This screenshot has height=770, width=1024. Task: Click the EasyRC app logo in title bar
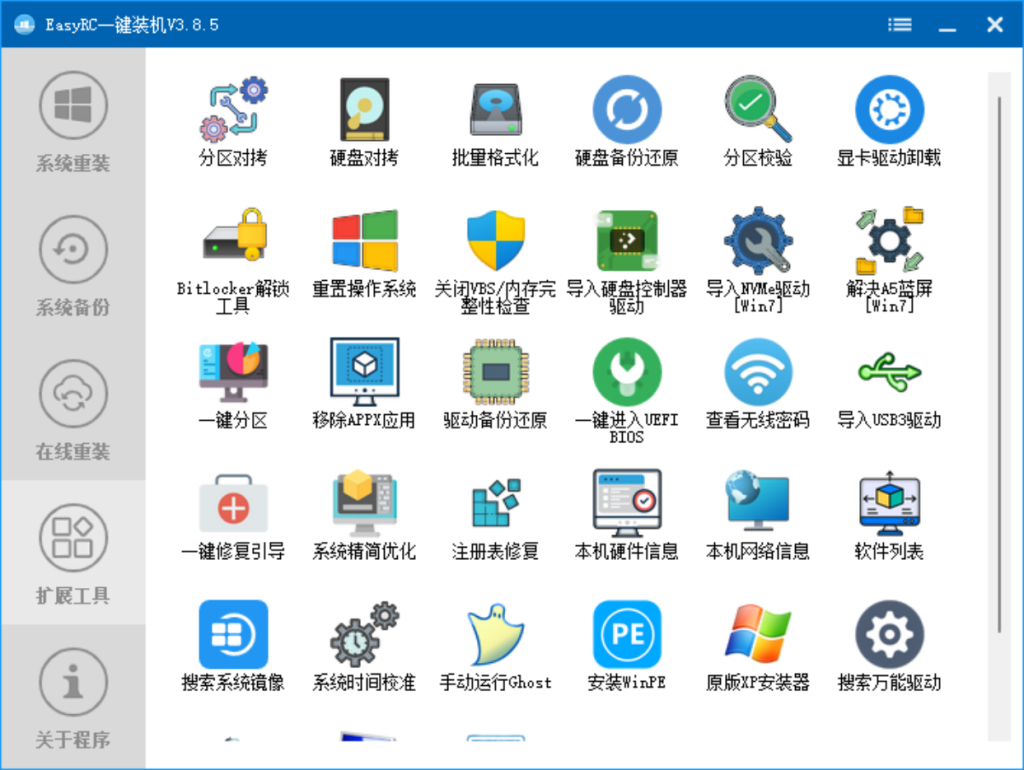tap(24, 25)
